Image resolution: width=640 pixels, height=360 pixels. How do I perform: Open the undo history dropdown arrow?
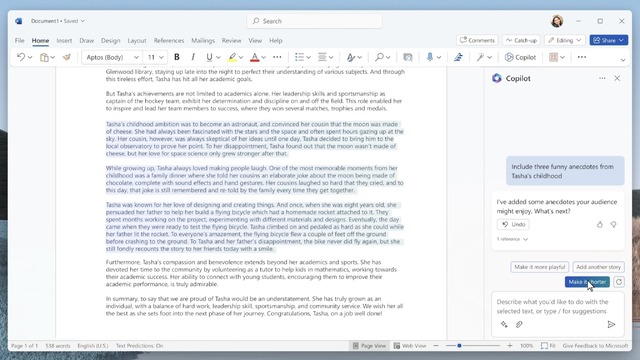pyautogui.click(x=30, y=58)
